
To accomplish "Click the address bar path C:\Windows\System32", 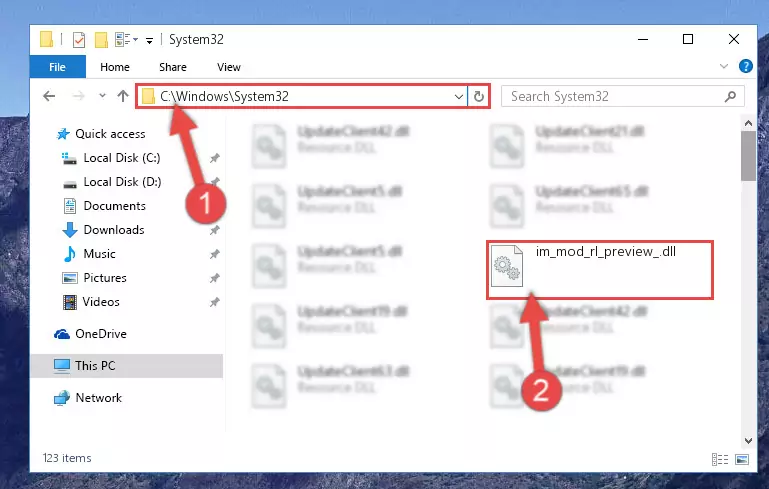I will tap(224, 96).
